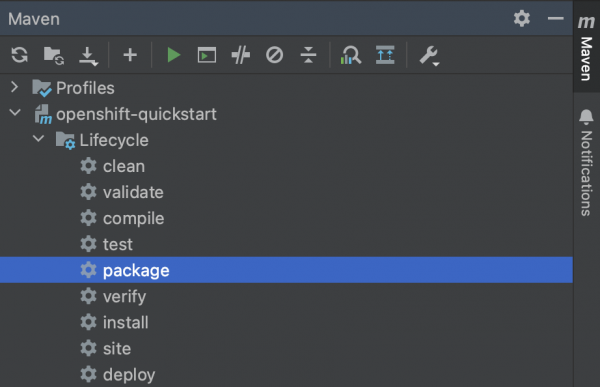
Task: Click gear icon beside deploy
Action: pos(88,374)
